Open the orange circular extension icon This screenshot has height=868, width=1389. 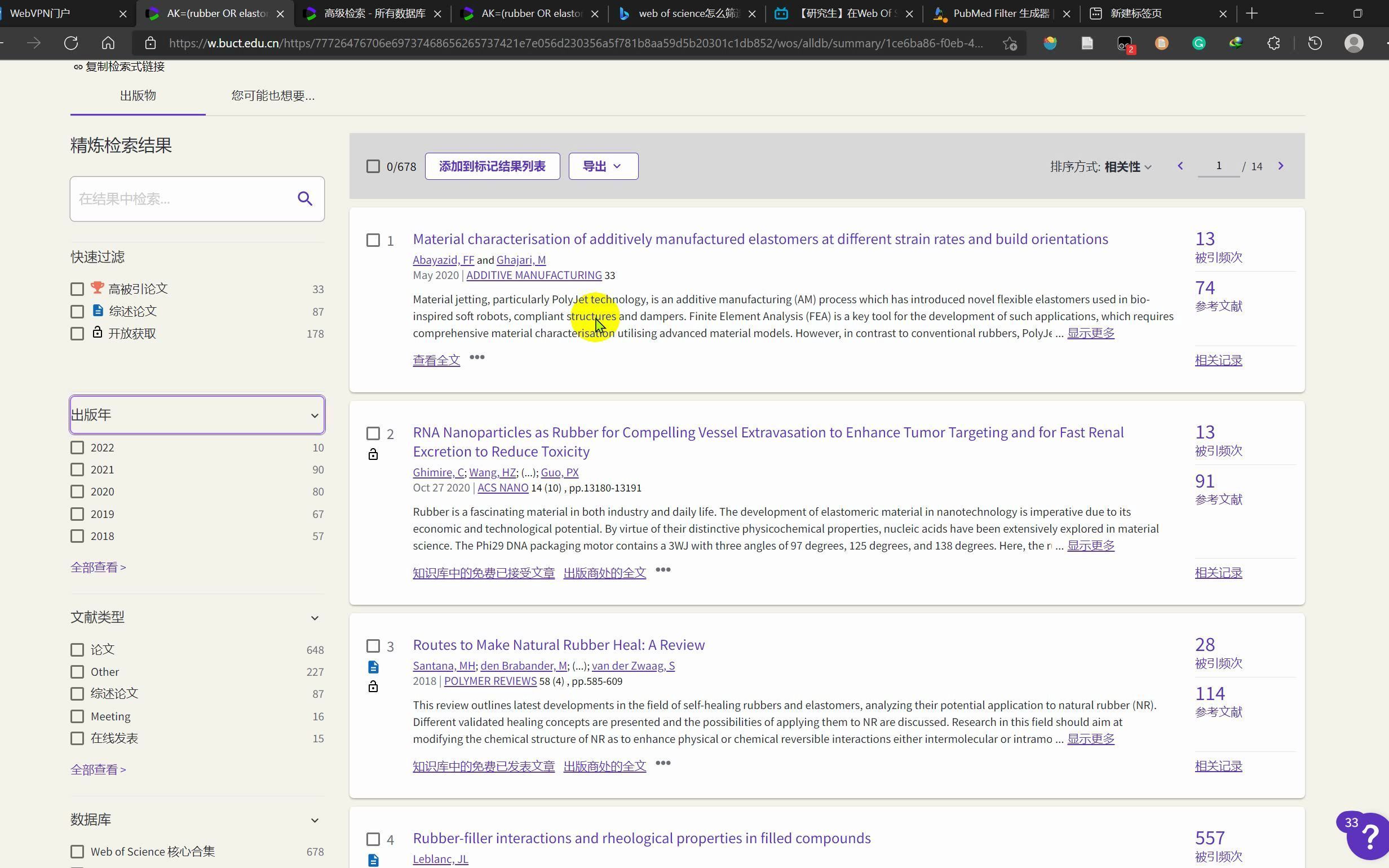[x=1162, y=43]
